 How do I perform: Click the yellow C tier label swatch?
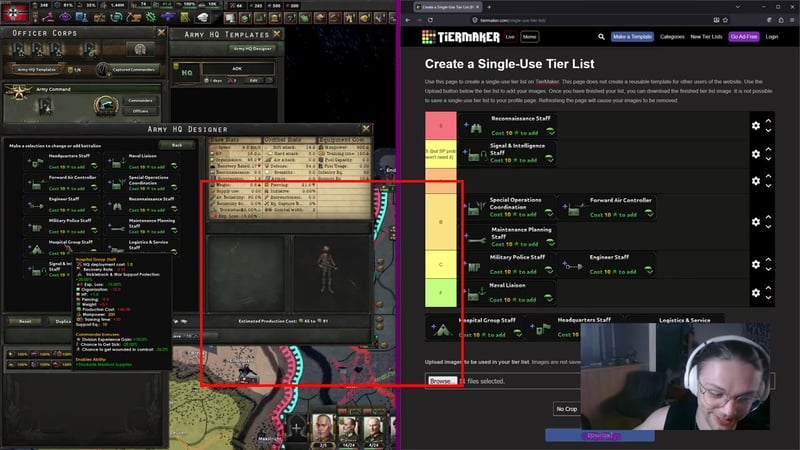[x=441, y=264]
